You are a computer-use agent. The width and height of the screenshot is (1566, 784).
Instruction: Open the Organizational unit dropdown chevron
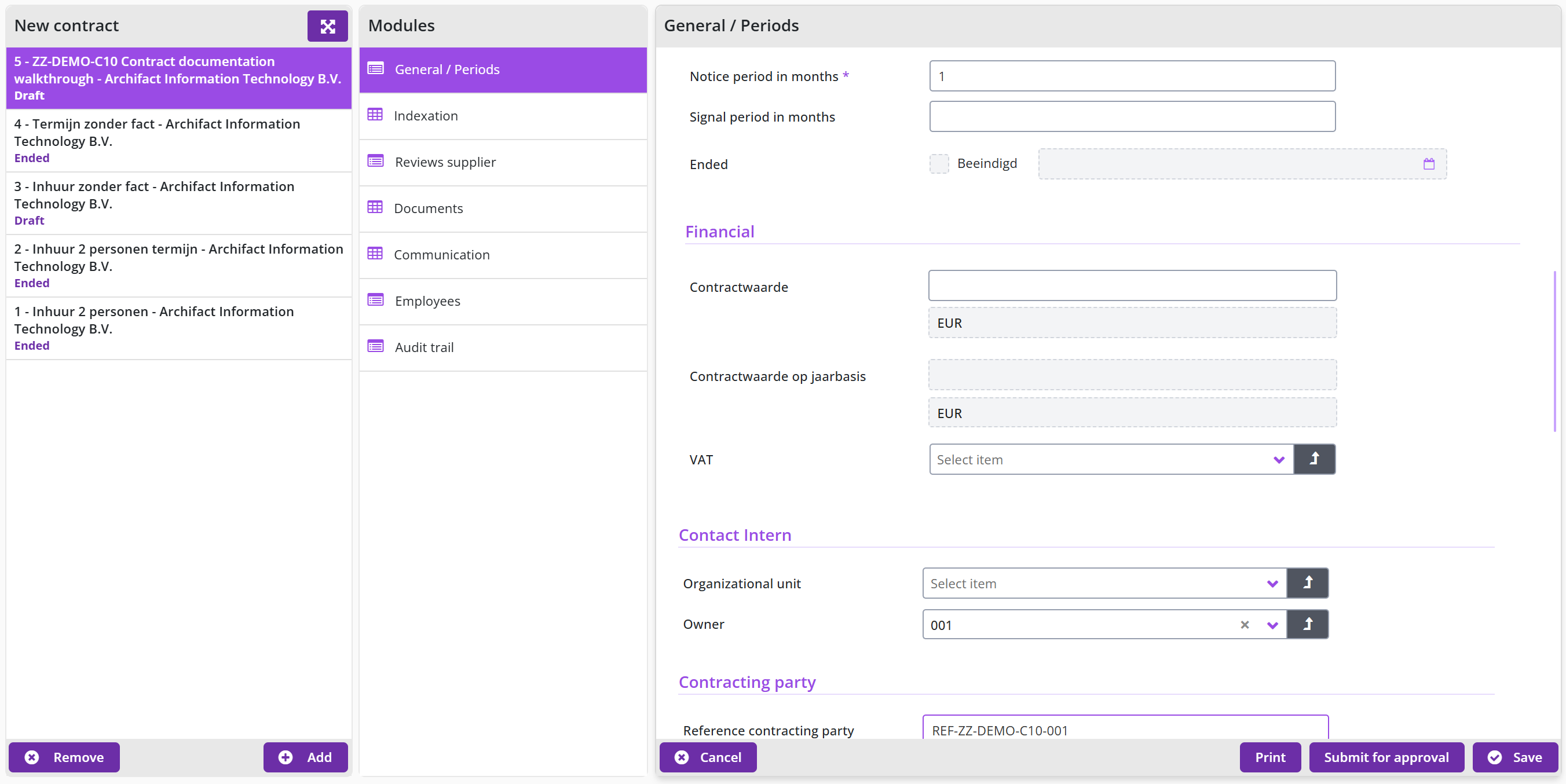(x=1272, y=584)
